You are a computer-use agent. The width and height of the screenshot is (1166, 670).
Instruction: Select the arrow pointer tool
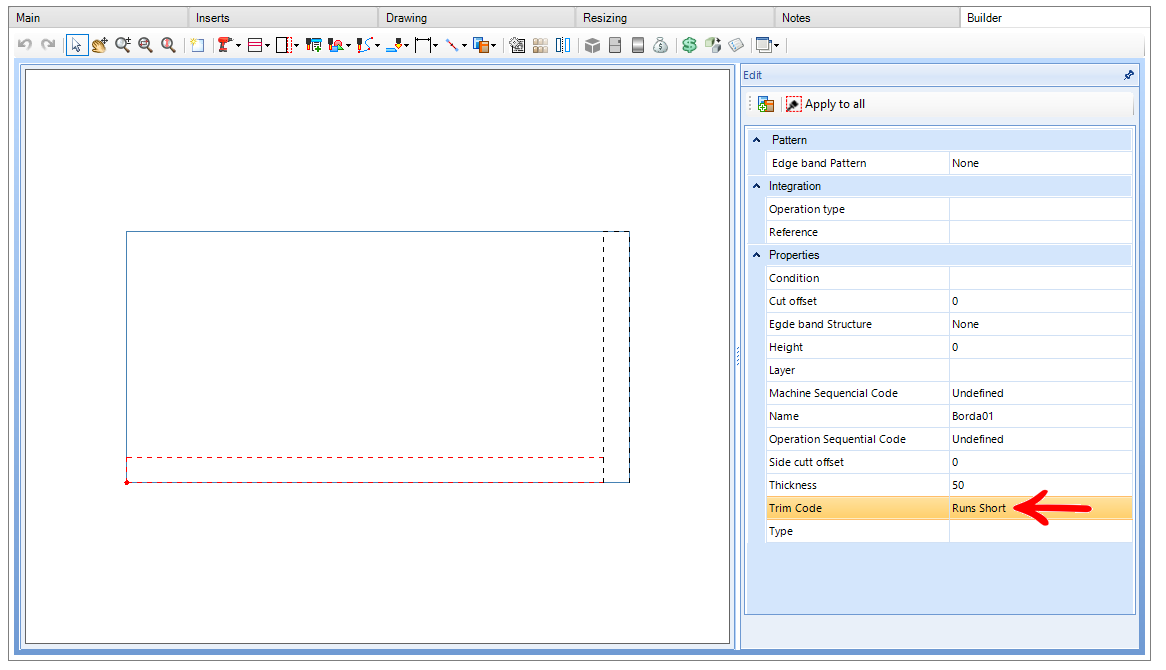tap(77, 45)
